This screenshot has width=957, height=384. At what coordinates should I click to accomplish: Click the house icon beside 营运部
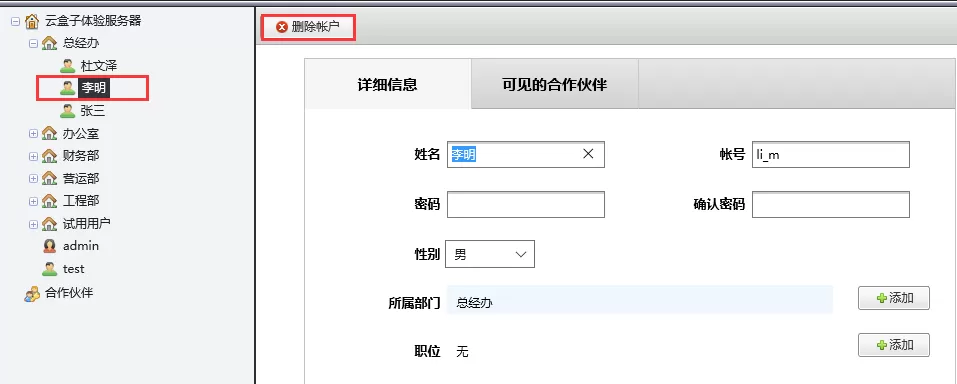(49, 178)
